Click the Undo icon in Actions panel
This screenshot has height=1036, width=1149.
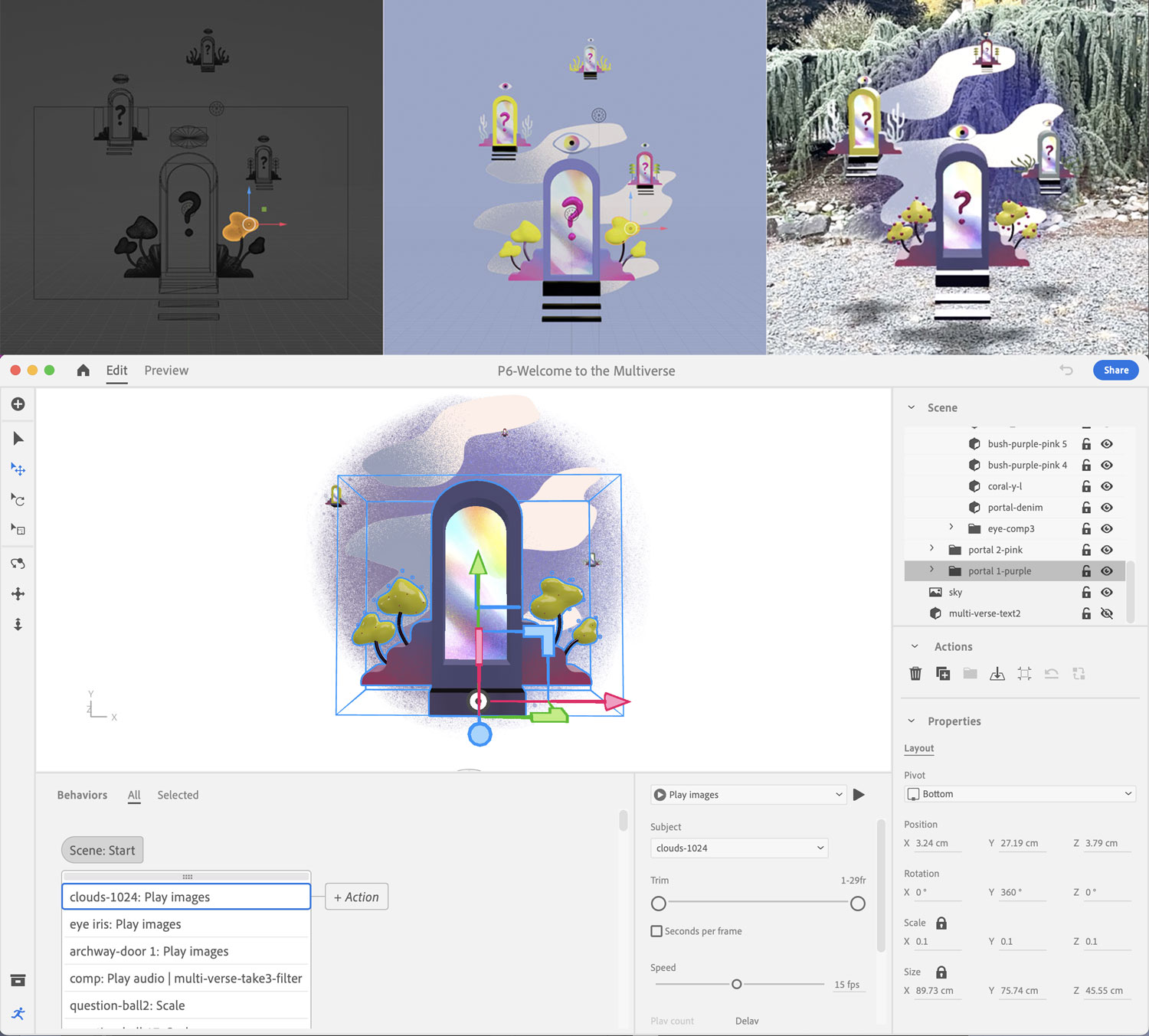pyautogui.click(x=1052, y=673)
